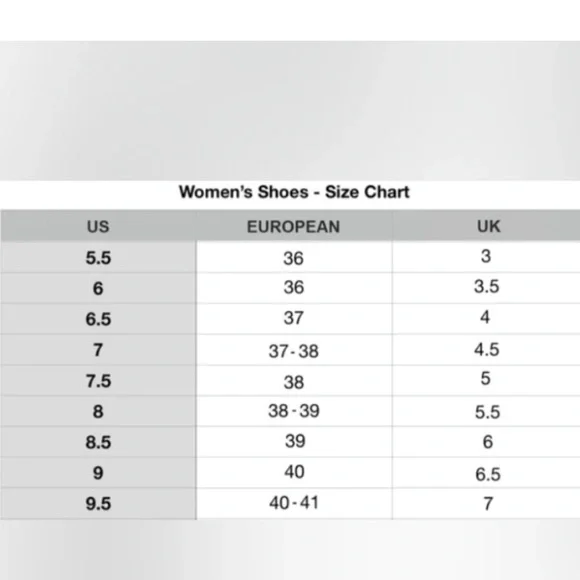Click the European size 39 cell
Viewport: 580px width, 580px height.
(294, 442)
